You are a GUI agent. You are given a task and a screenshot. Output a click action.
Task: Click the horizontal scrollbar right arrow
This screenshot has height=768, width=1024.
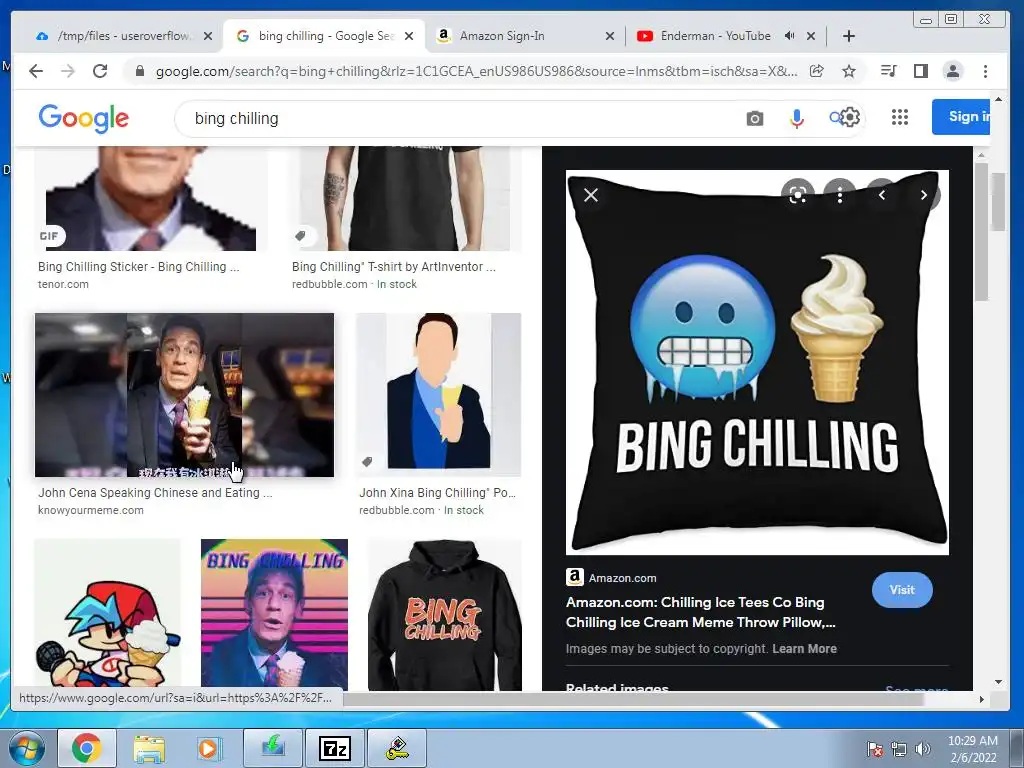[x=981, y=699]
